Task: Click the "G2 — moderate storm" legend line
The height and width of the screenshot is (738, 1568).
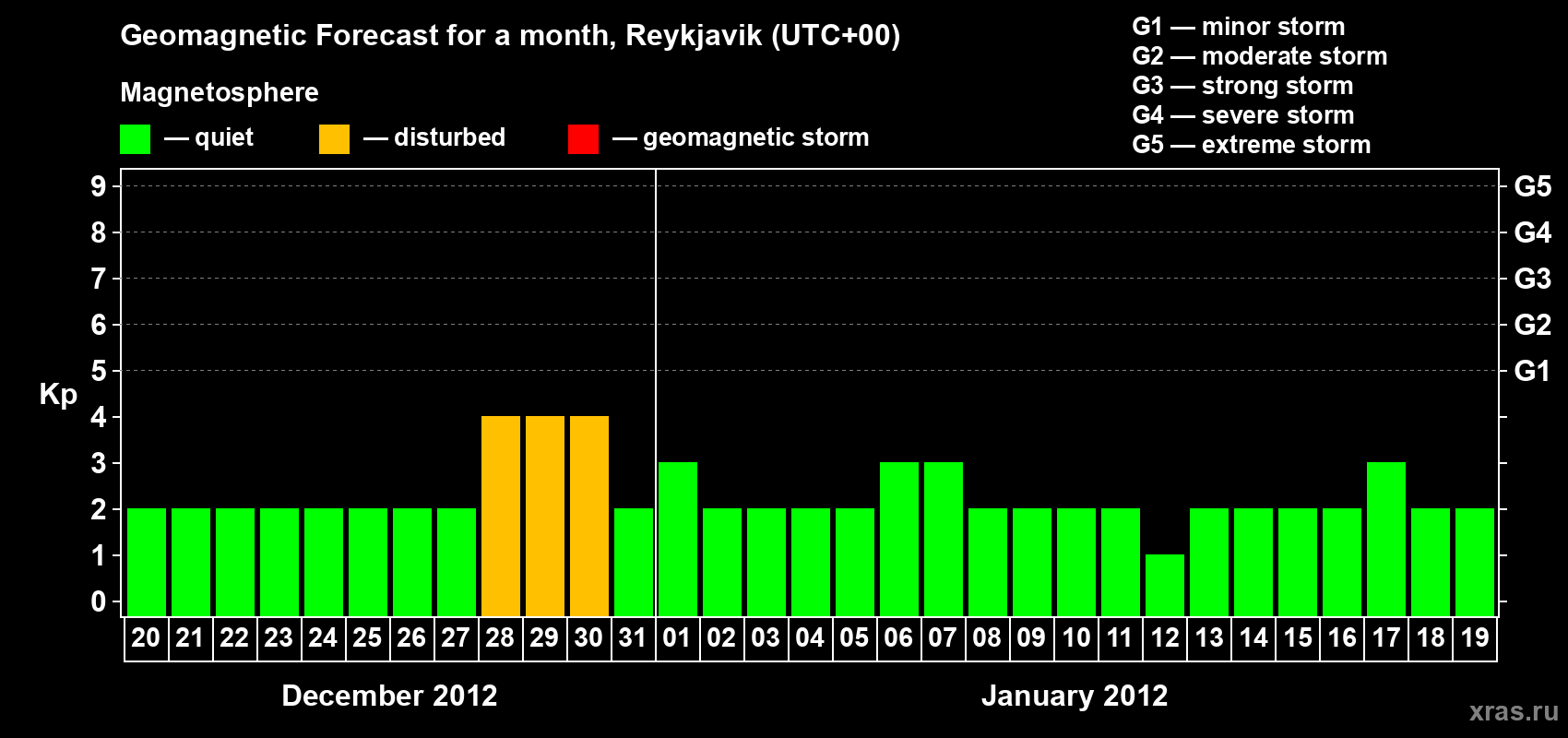Action: (x=1260, y=56)
